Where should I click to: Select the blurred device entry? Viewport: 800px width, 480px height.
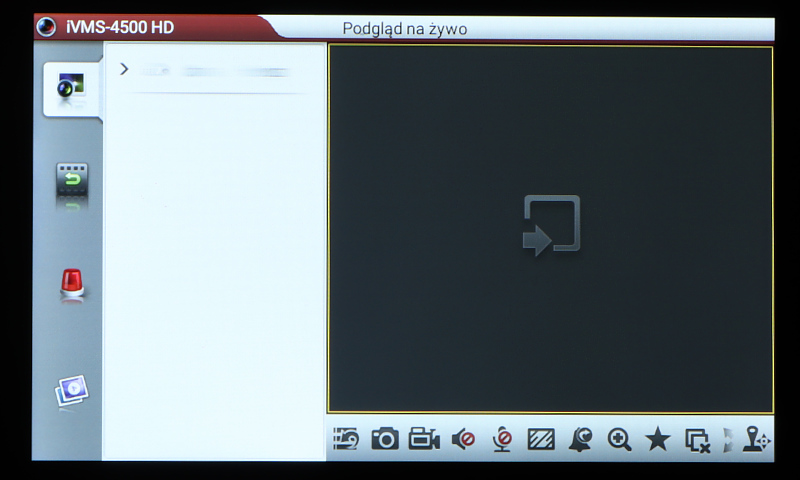[x=215, y=72]
